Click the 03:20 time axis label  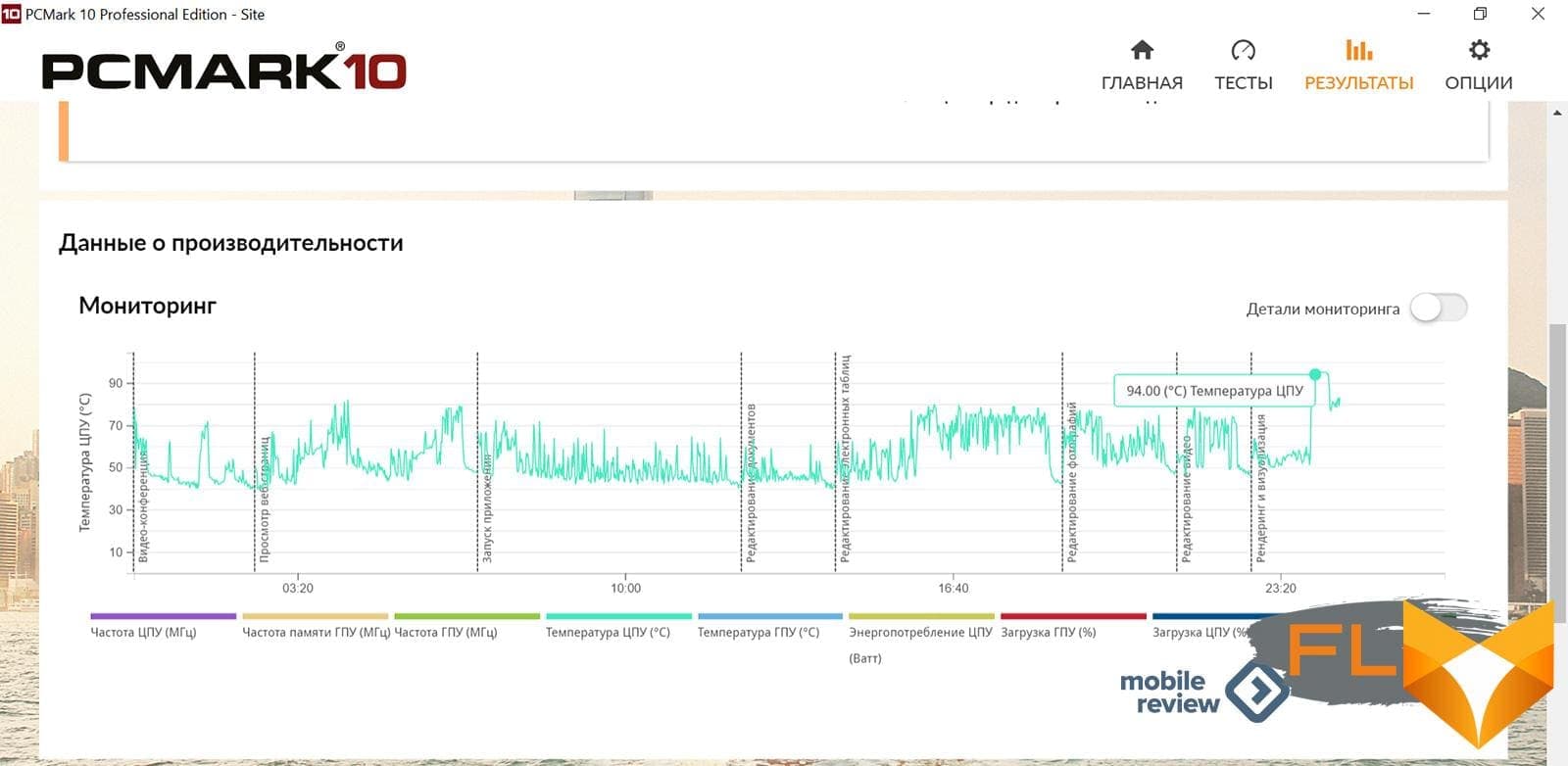298,588
